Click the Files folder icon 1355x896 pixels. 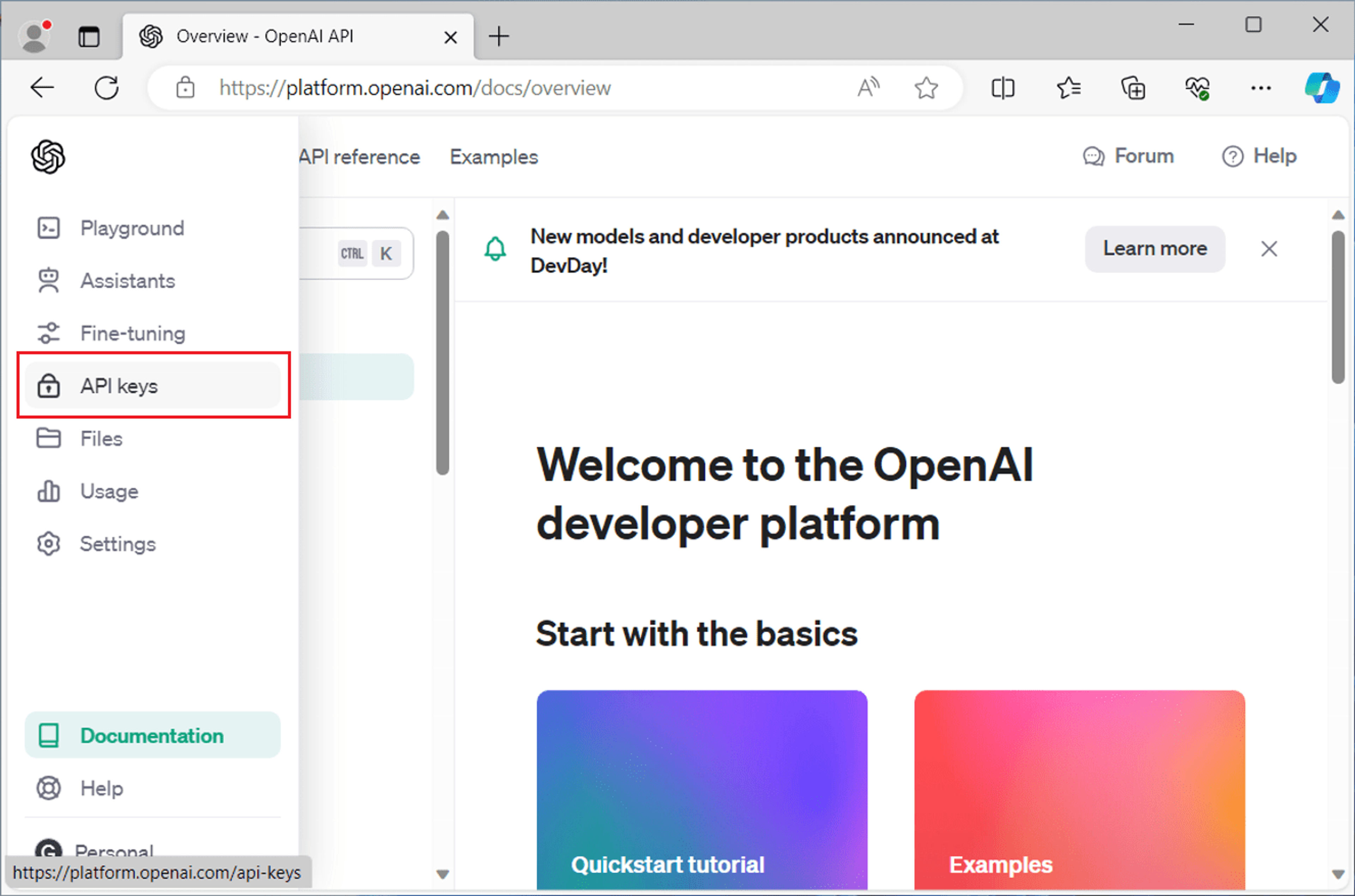[49, 438]
